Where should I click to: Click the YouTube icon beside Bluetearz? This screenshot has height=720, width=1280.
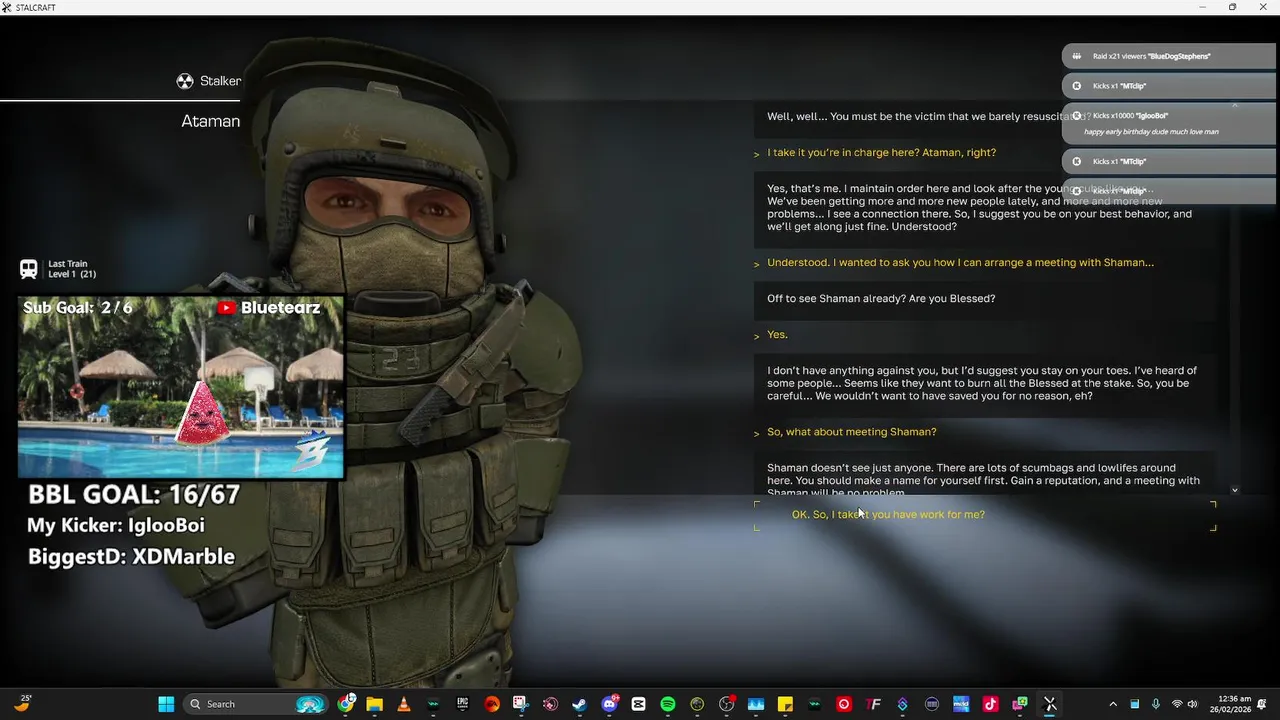(227, 308)
